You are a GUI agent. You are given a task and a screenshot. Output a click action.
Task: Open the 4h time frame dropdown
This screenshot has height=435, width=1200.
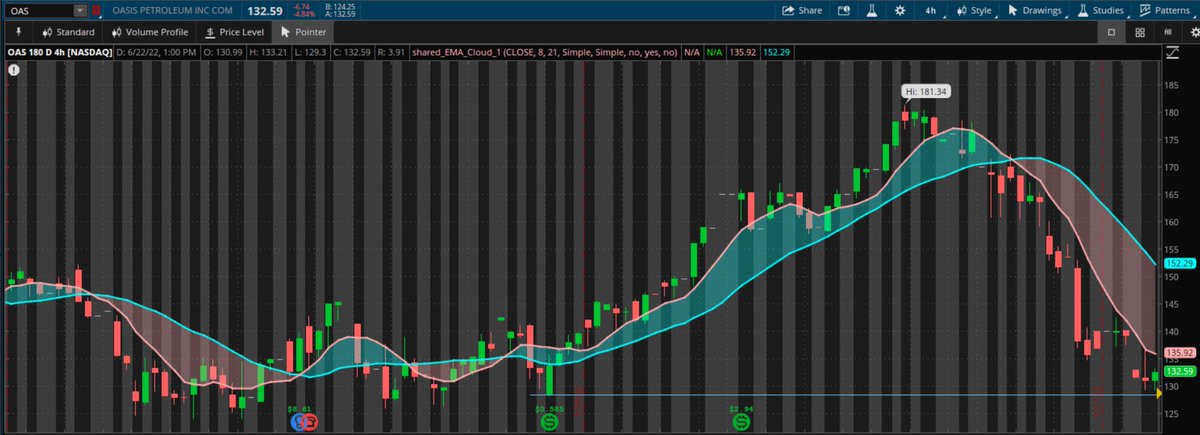pyautogui.click(x=934, y=10)
